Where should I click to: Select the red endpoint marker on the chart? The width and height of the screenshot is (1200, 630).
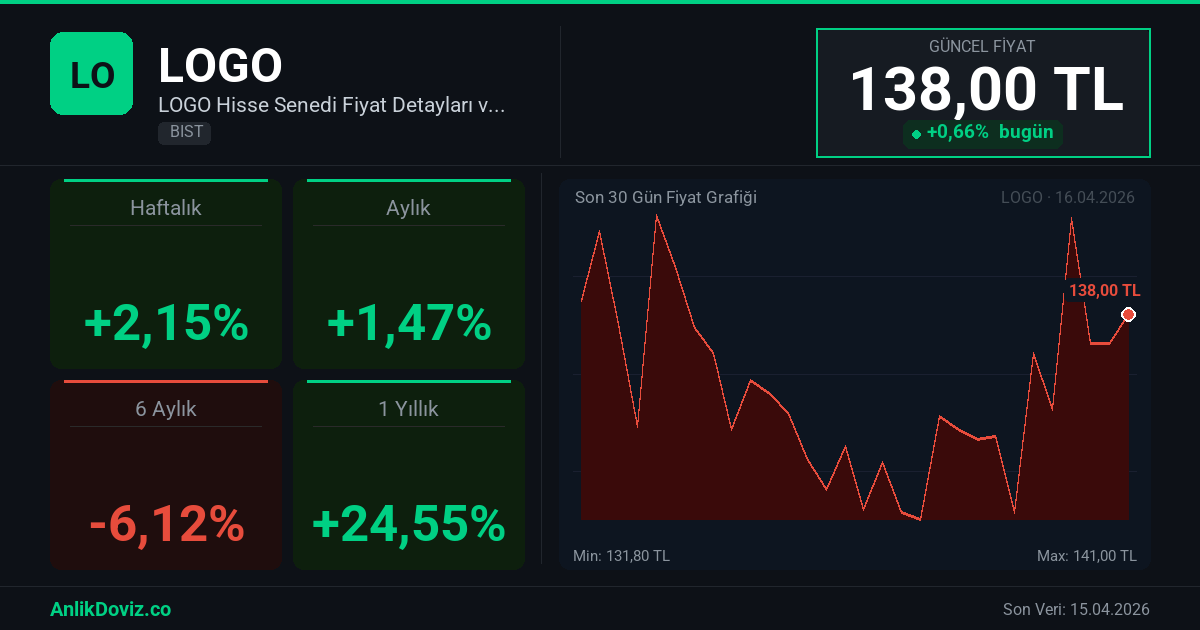[1128, 315]
